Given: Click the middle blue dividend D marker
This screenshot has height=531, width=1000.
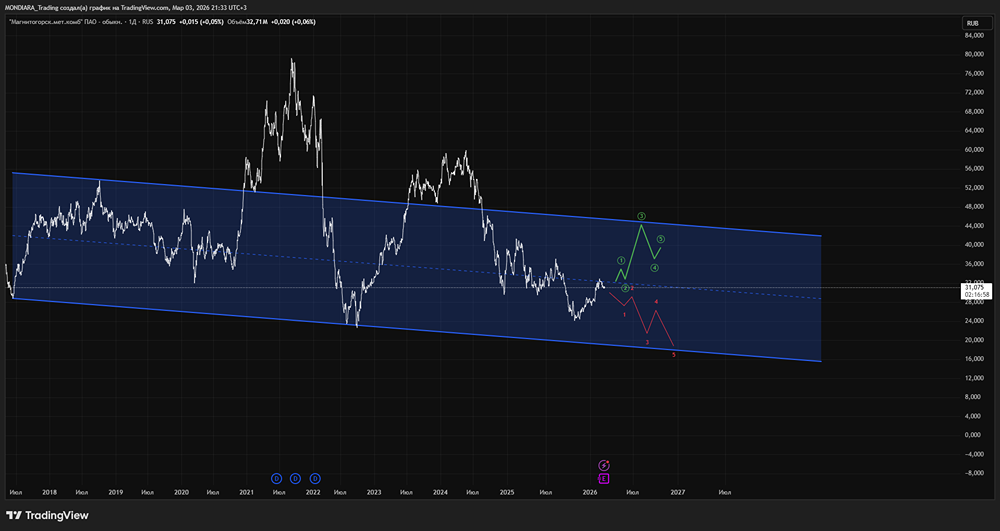Looking at the screenshot, I should [295, 478].
